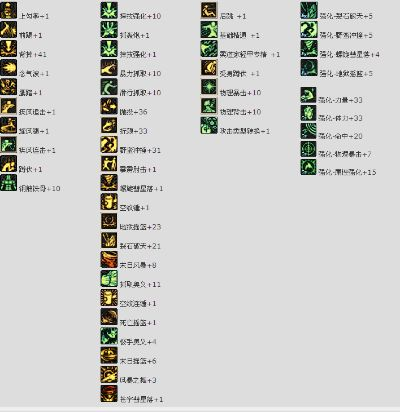Viewport: 400px width, 412px height.
Task: Click the 上勾拳+1 skill label
Action: (x=34, y=16)
